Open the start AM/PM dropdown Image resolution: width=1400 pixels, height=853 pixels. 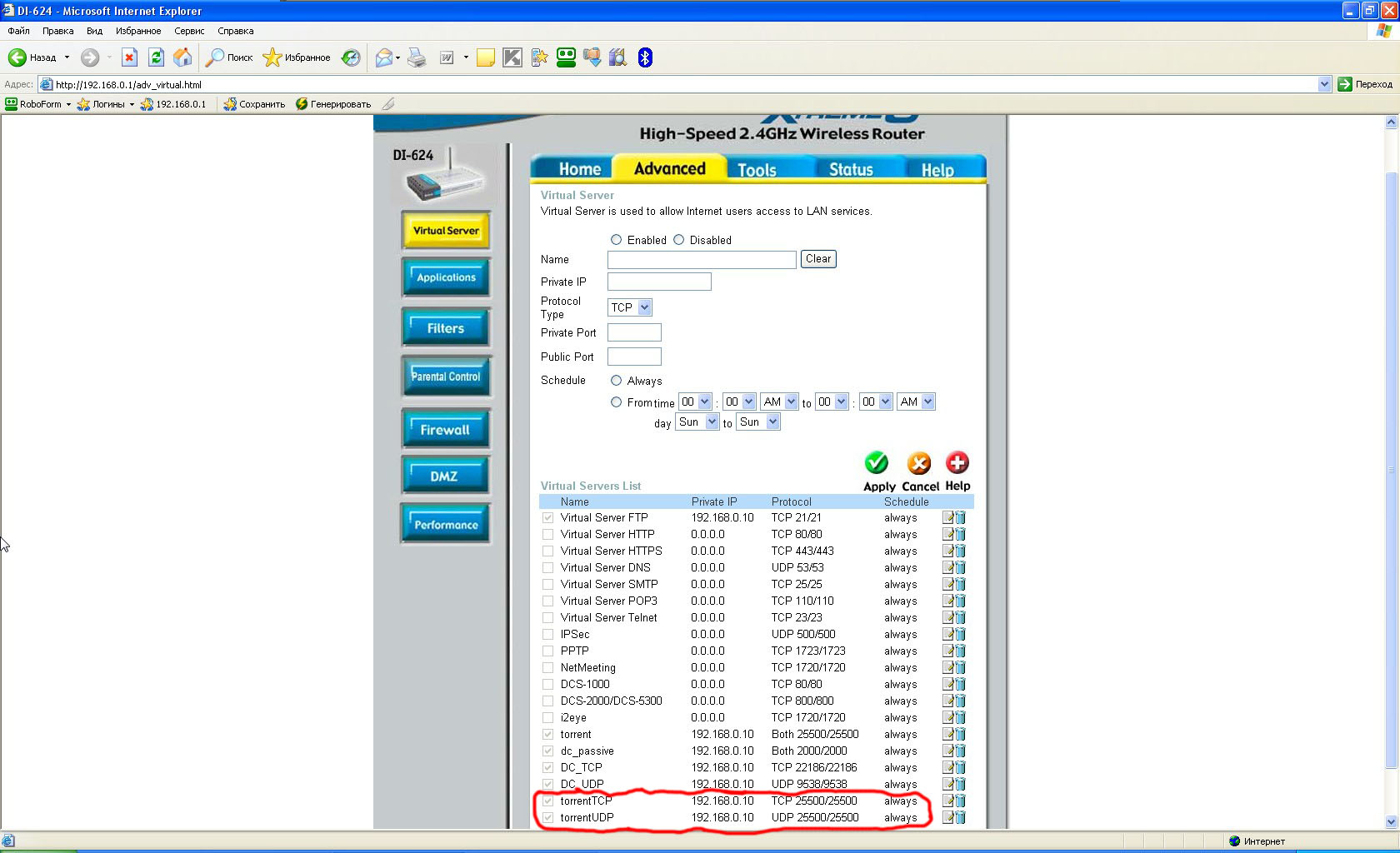pyautogui.click(x=780, y=402)
